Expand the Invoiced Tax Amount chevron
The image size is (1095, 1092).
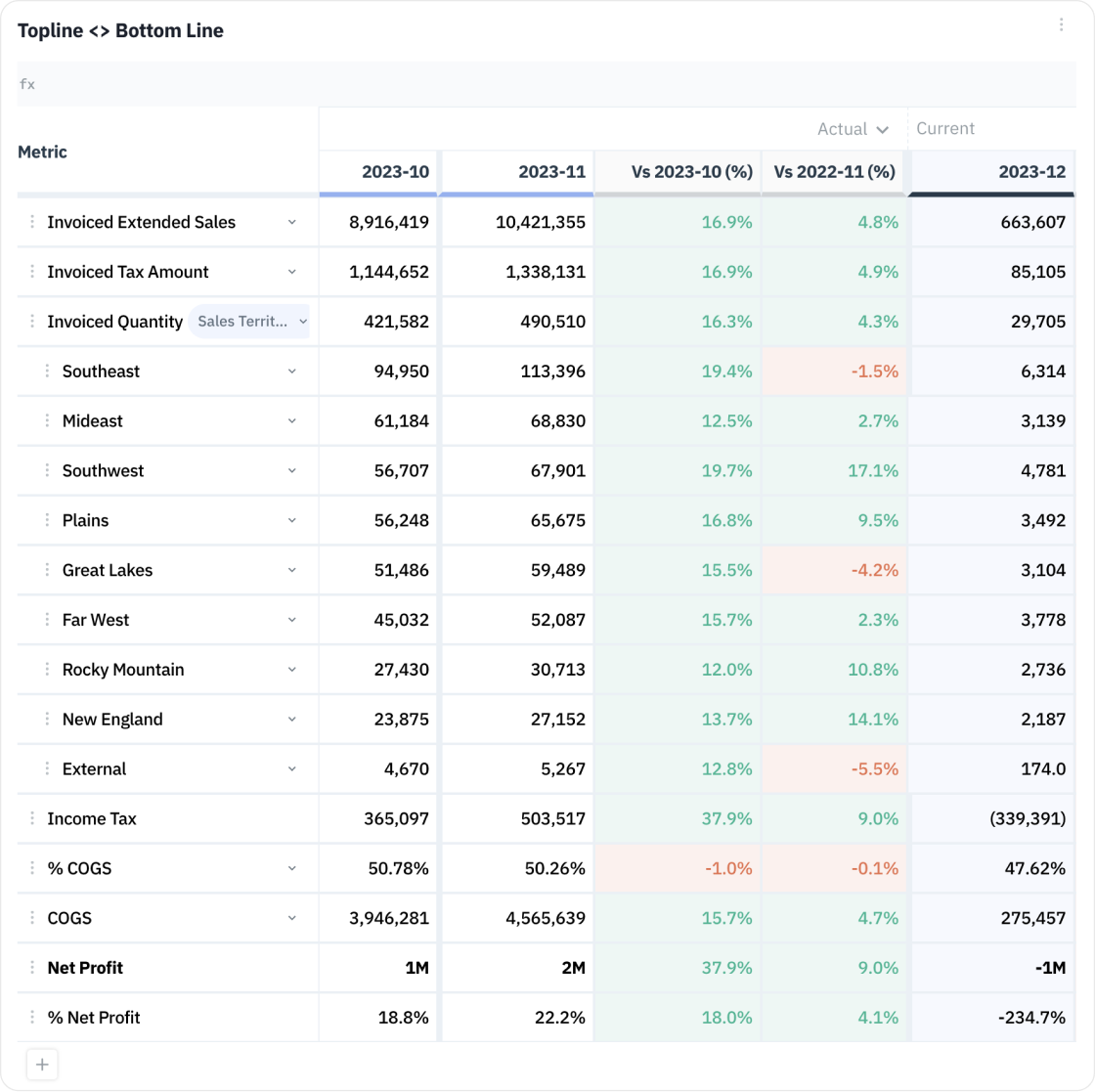pyautogui.click(x=292, y=272)
